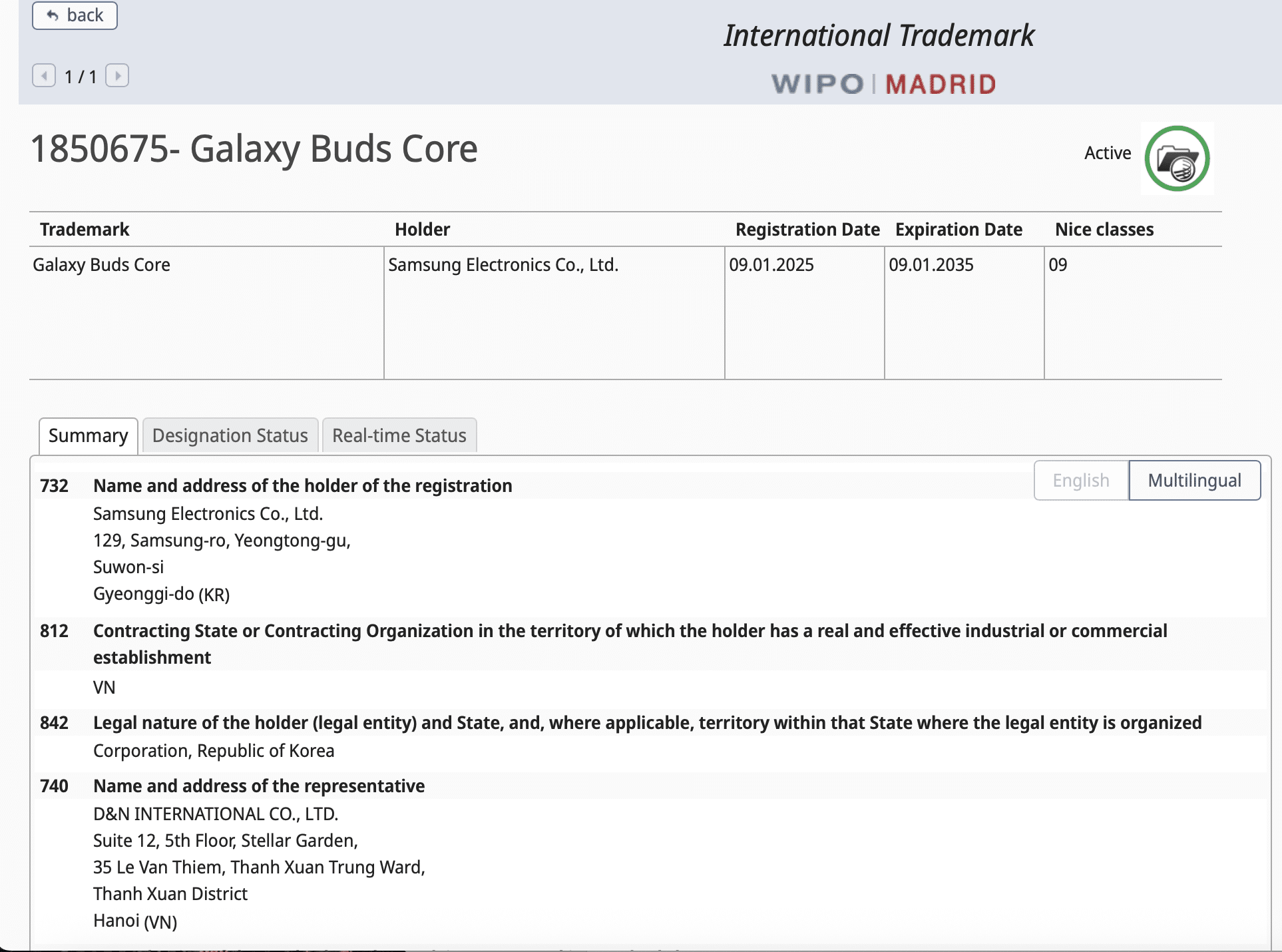Toggle language to Multilingual

click(1194, 480)
